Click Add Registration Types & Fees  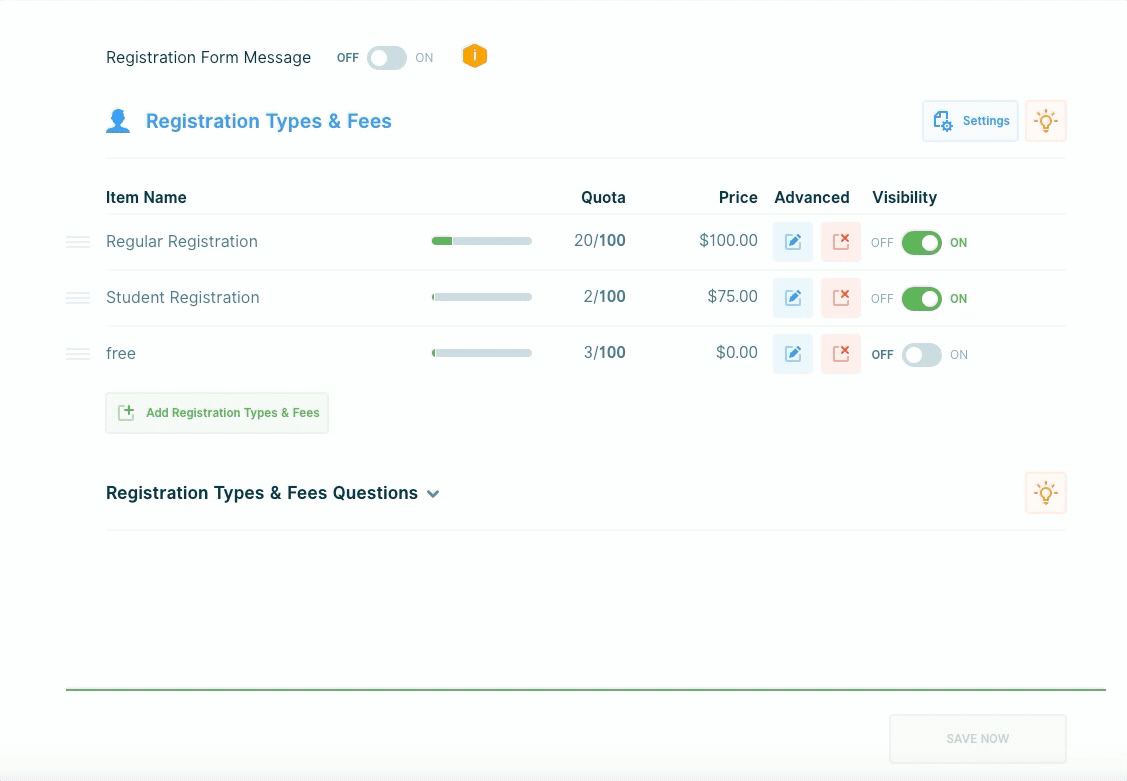pyautogui.click(x=217, y=413)
